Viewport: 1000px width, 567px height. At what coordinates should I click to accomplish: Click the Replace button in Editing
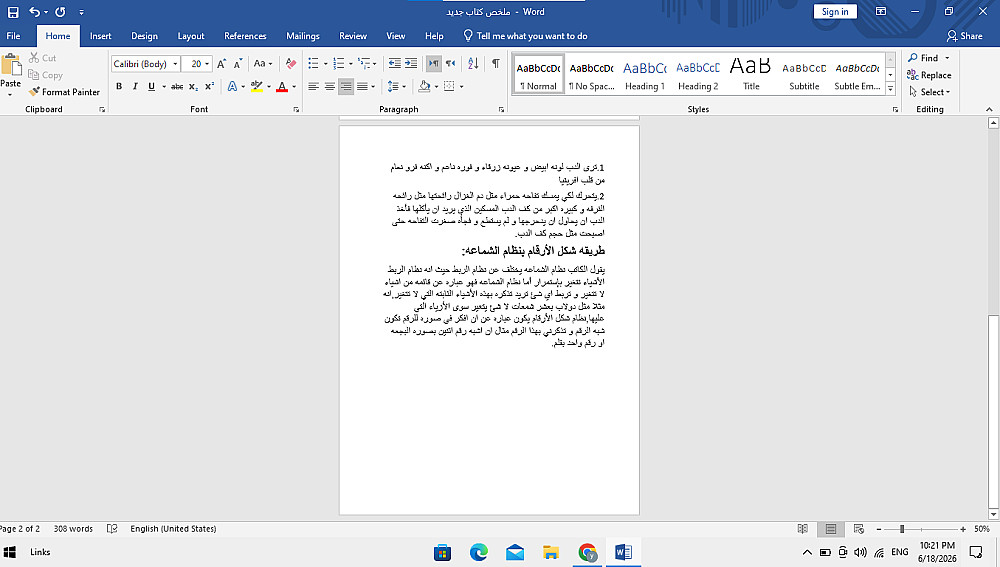click(x=930, y=75)
